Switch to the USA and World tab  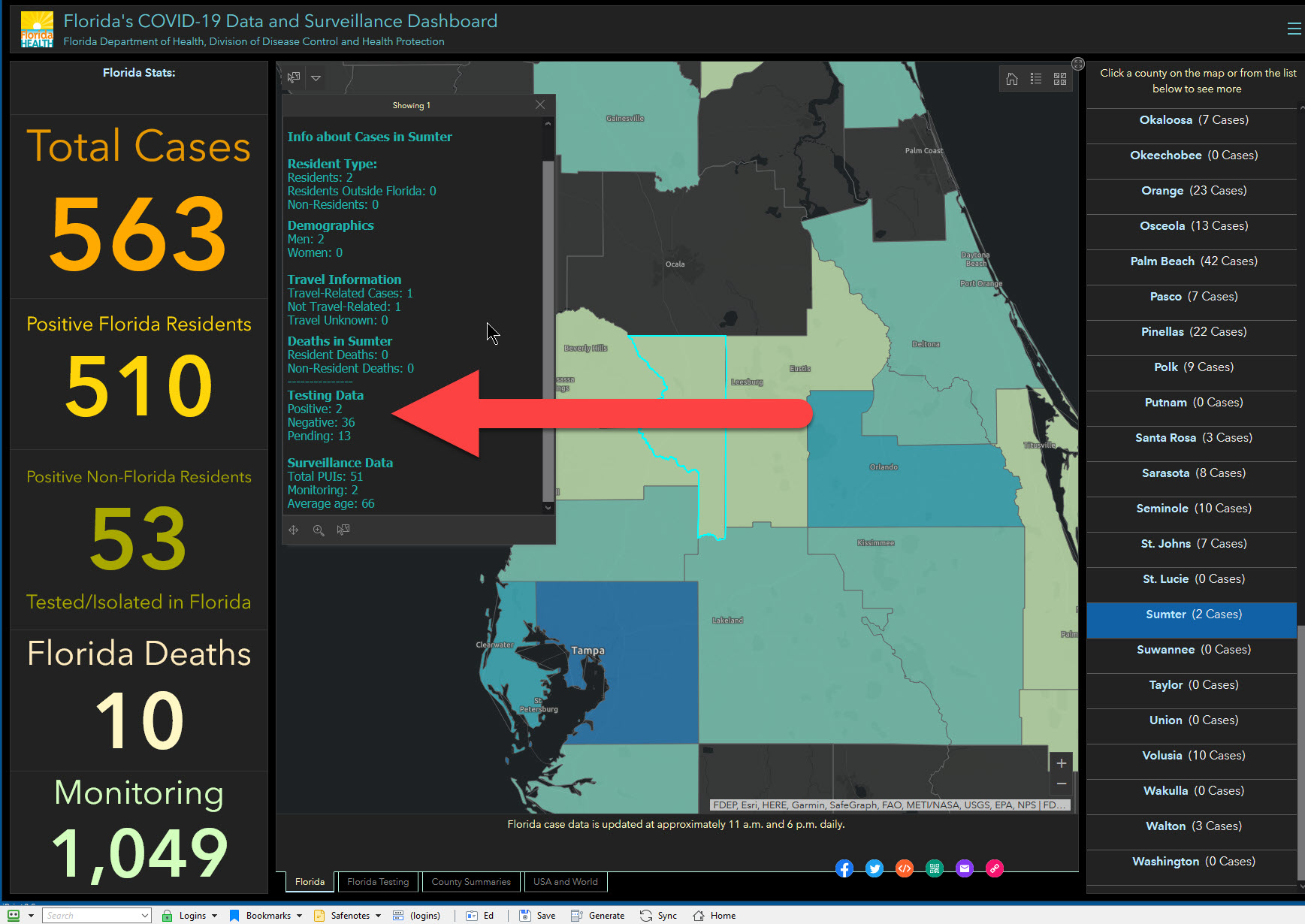tap(566, 882)
